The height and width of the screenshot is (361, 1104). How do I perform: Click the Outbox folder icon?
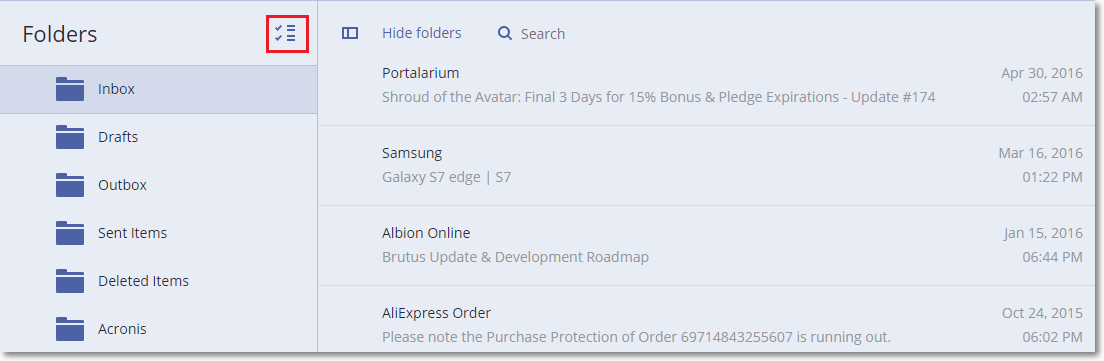click(x=70, y=185)
